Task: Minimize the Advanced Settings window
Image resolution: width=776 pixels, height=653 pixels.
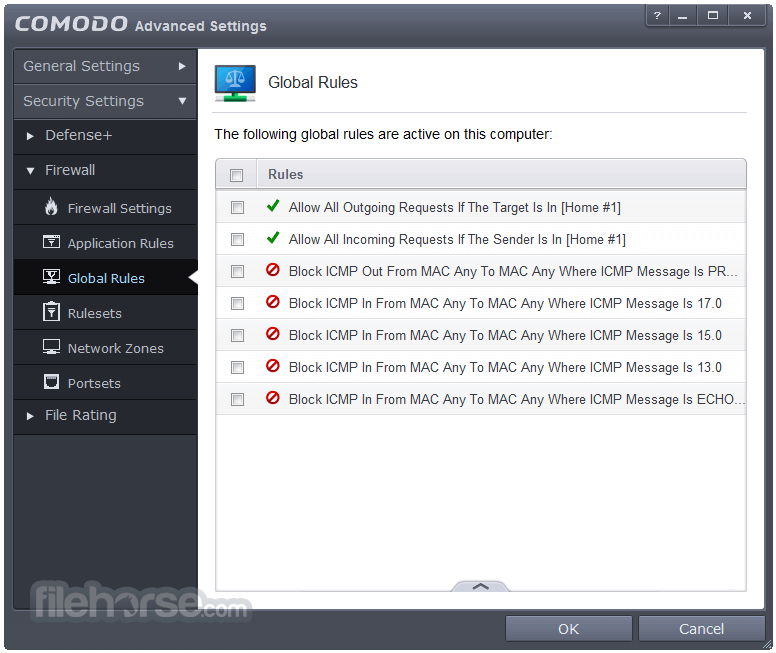Action: click(x=683, y=16)
